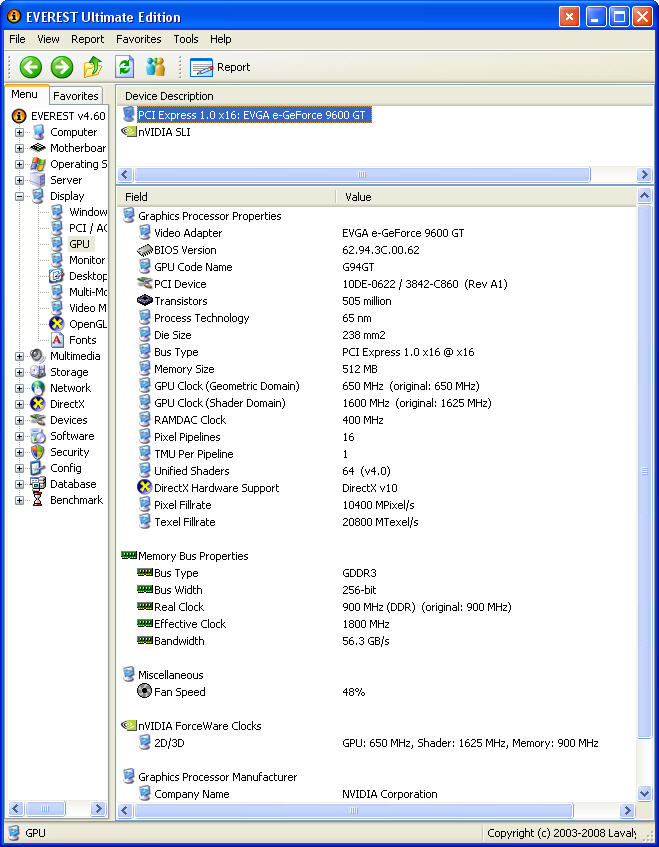Click the Field column header
659x847 pixels.
point(227,197)
